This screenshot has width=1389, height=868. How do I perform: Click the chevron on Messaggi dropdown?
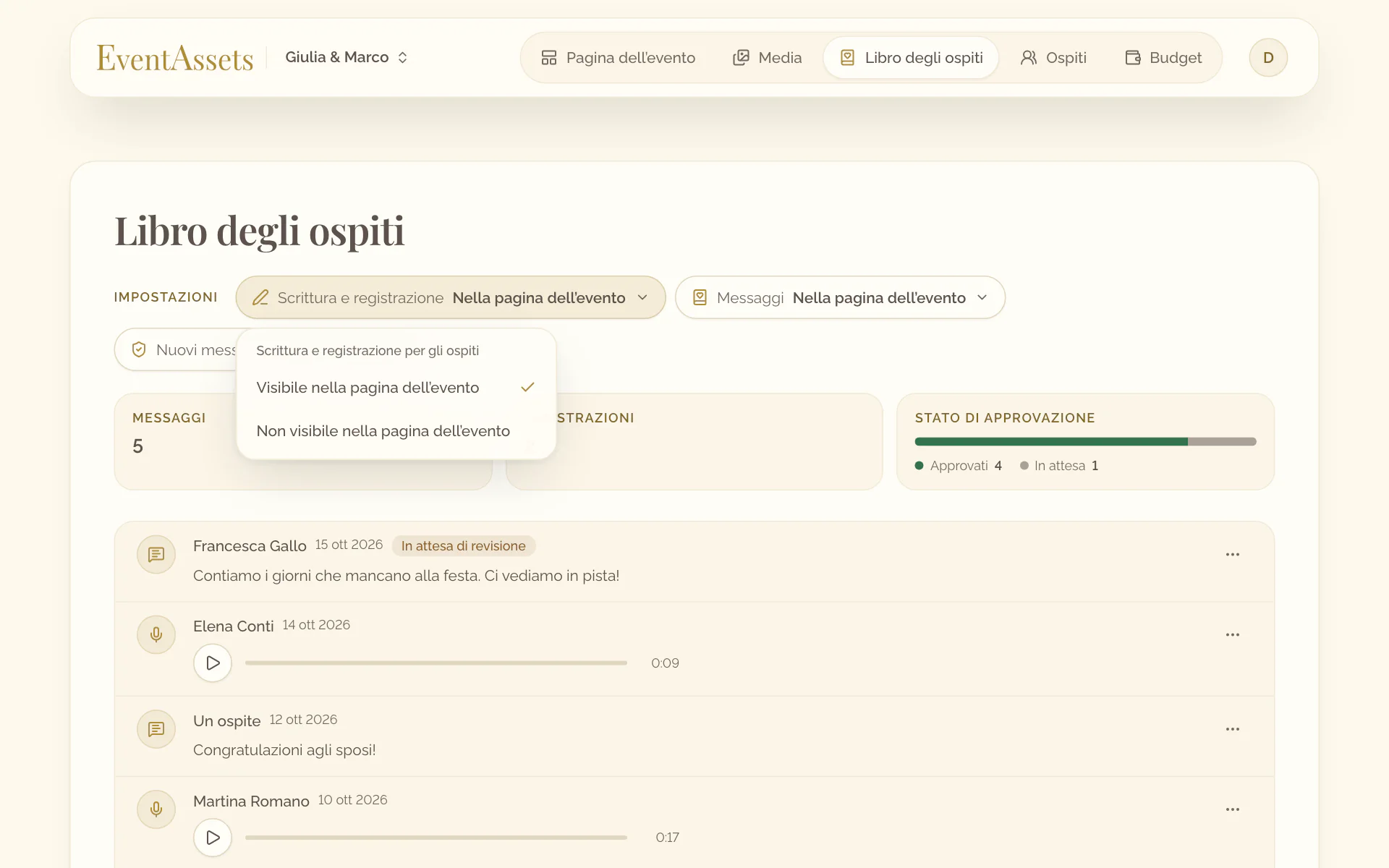click(982, 298)
